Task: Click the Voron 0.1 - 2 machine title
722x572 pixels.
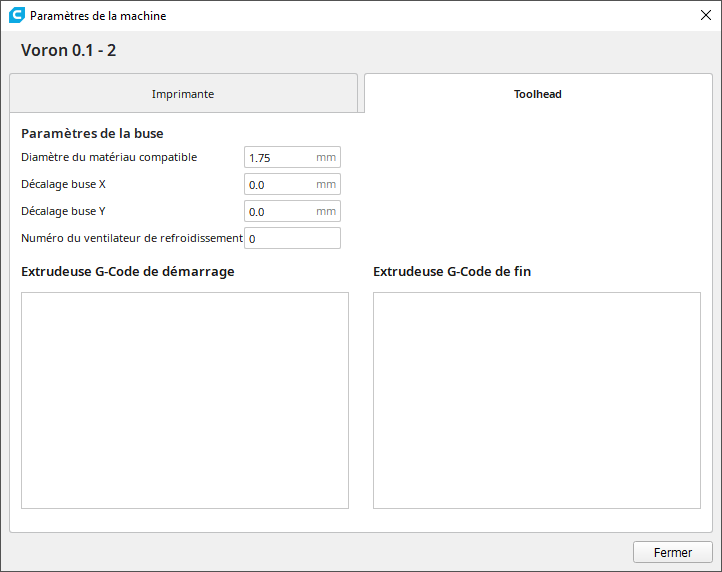Action: [x=69, y=50]
